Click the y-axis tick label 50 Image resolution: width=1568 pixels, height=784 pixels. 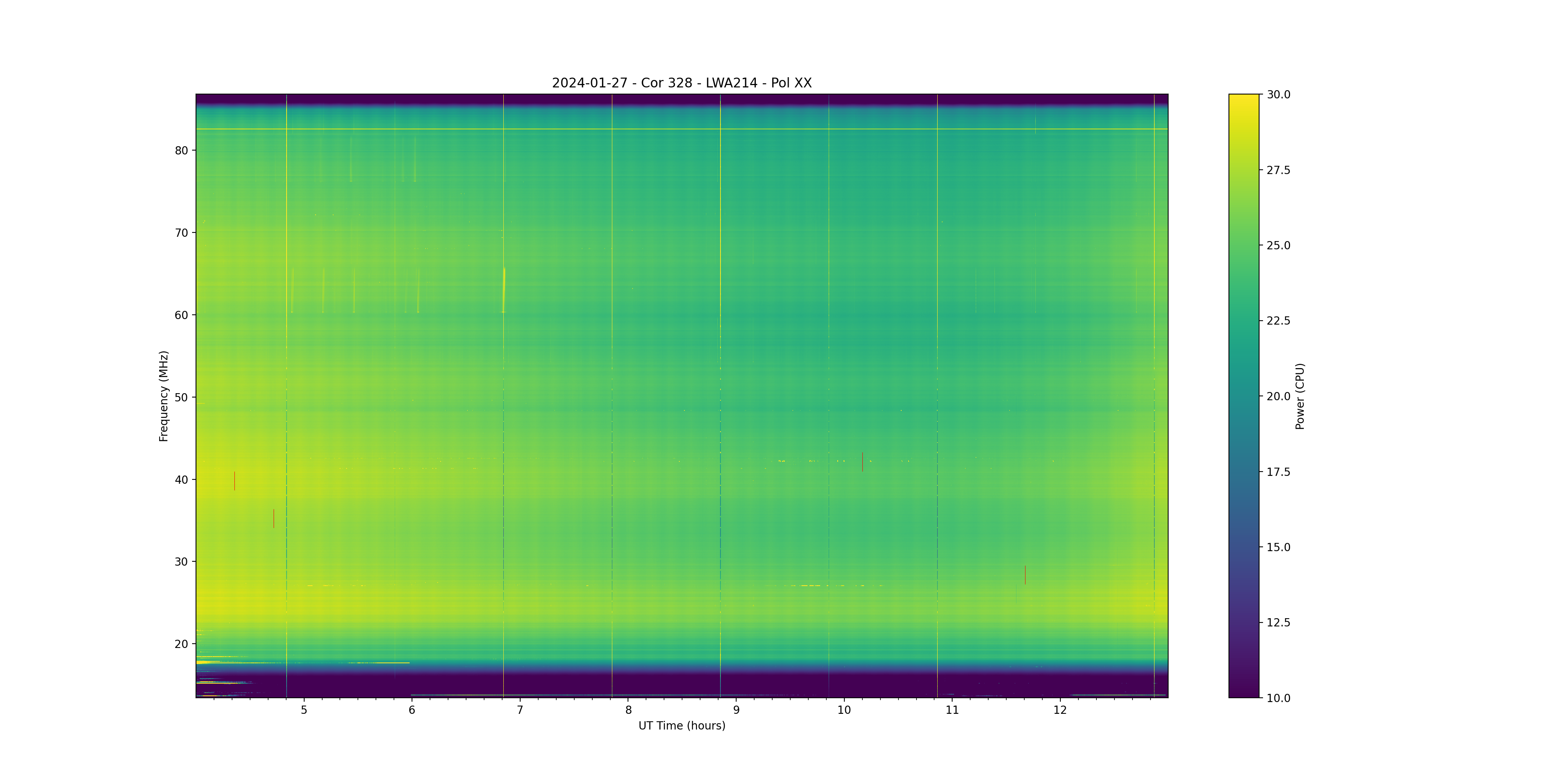(x=181, y=397)
